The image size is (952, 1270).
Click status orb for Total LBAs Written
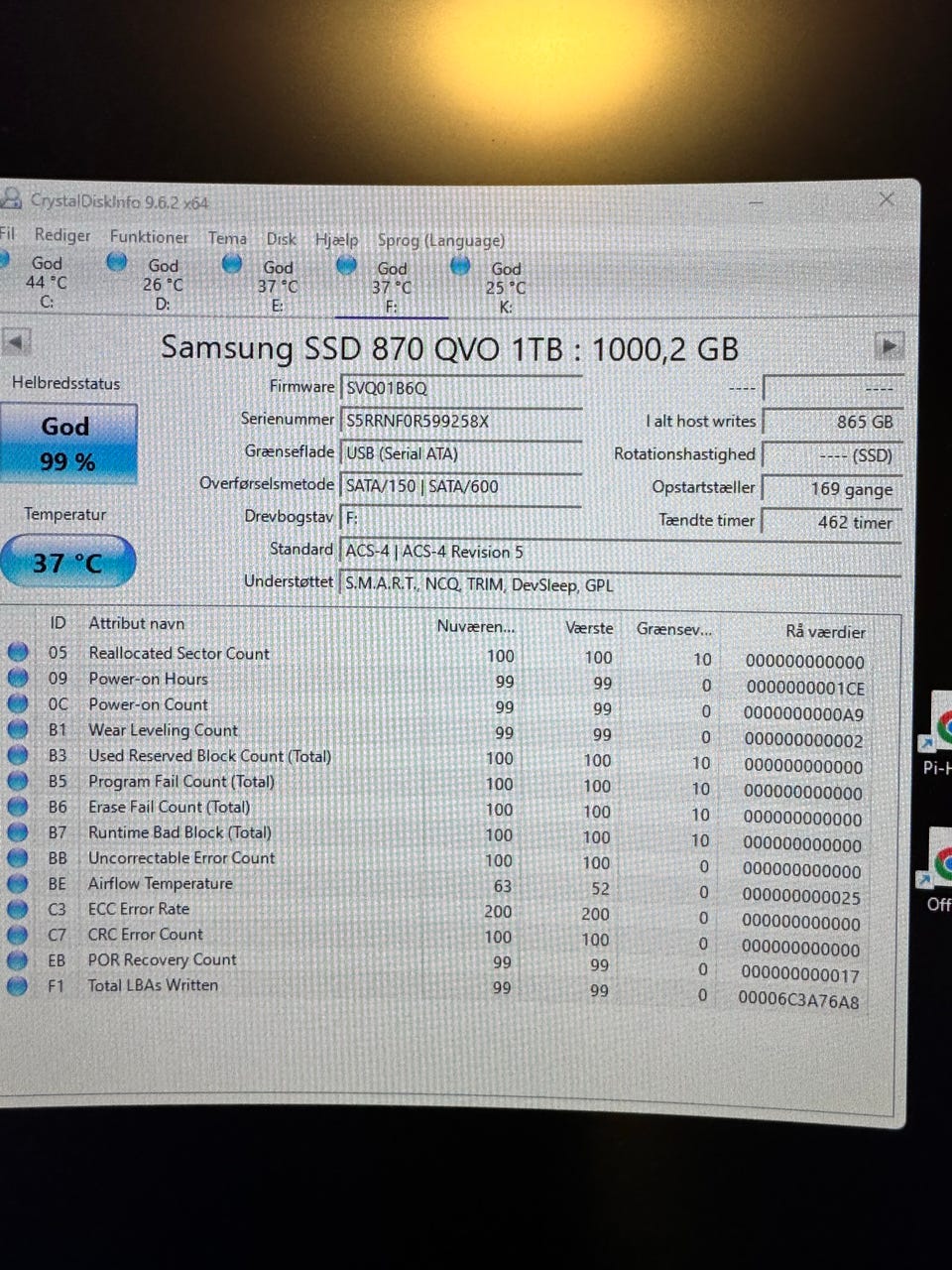pos(18,986)
